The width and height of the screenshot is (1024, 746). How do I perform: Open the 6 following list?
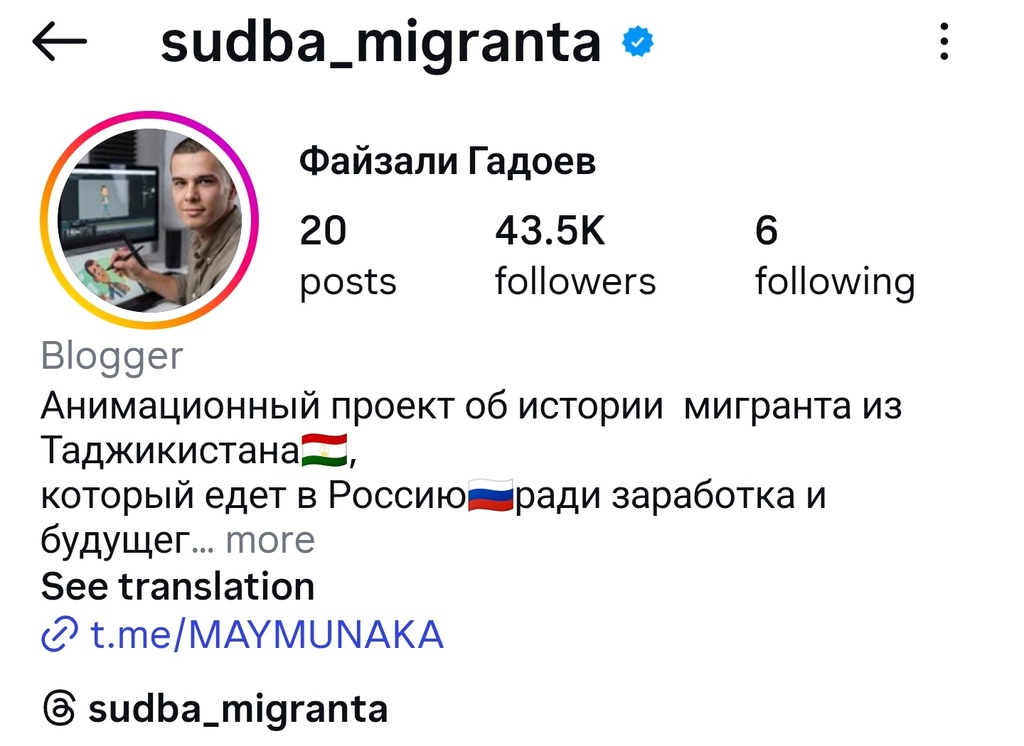coord(834,256)
